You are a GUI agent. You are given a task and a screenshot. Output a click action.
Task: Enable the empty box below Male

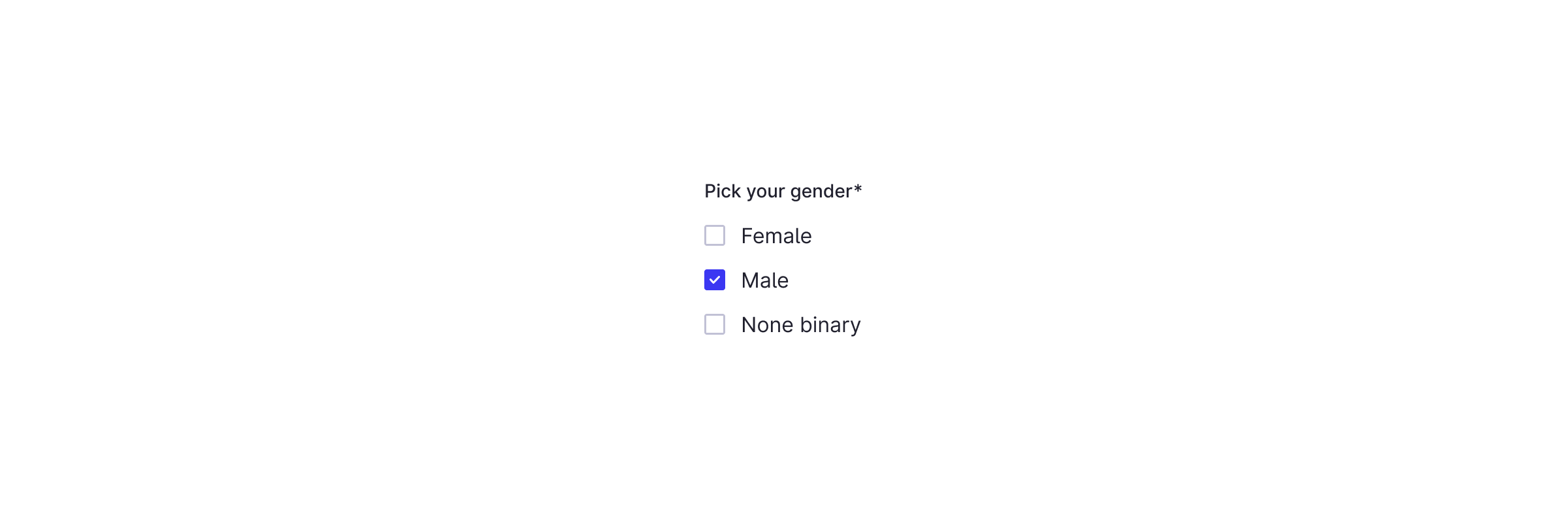(714, 324)
